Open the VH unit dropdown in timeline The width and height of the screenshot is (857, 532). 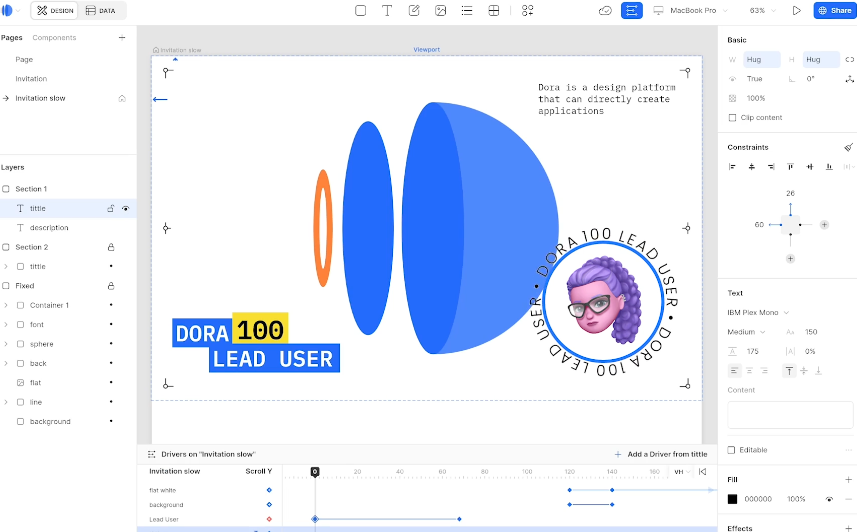[682, 471]
